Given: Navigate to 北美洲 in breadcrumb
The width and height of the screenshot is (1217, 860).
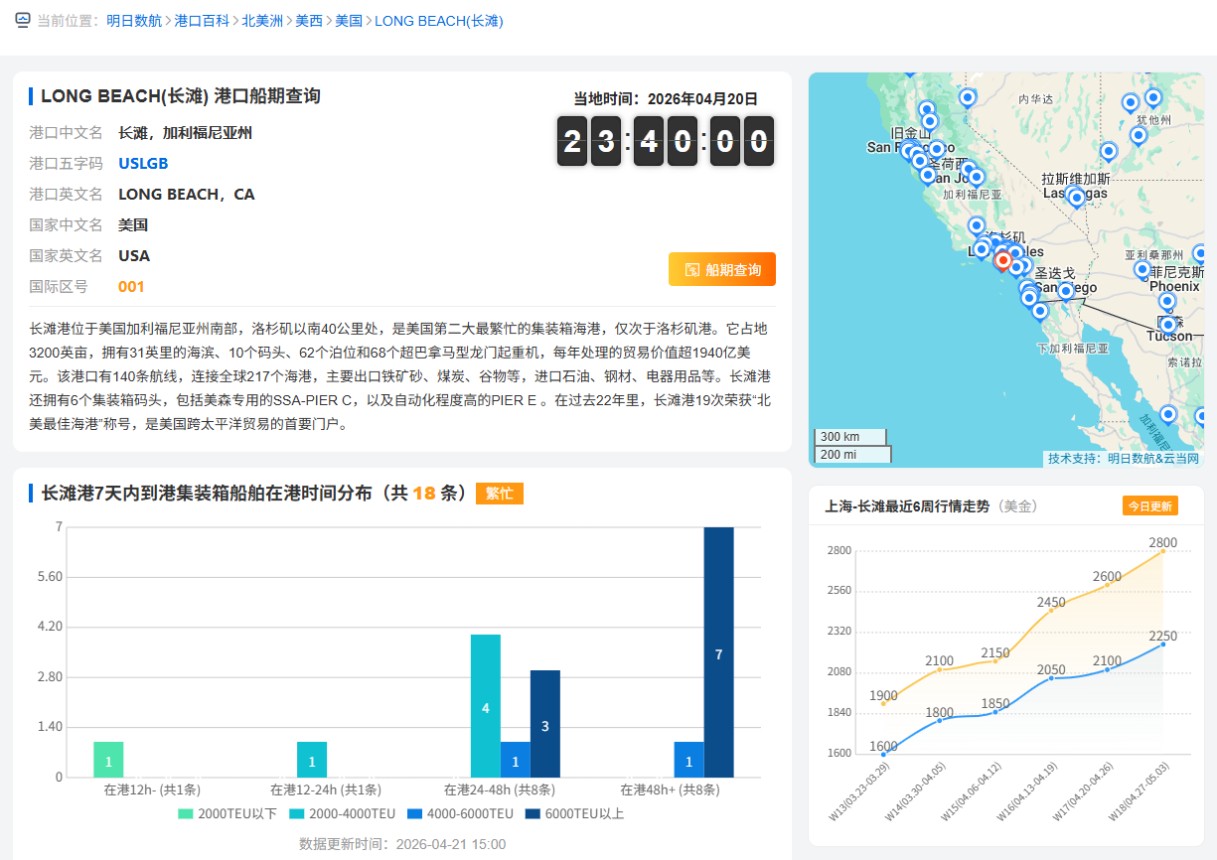Looking at the screenshot, I should (262, 21).
